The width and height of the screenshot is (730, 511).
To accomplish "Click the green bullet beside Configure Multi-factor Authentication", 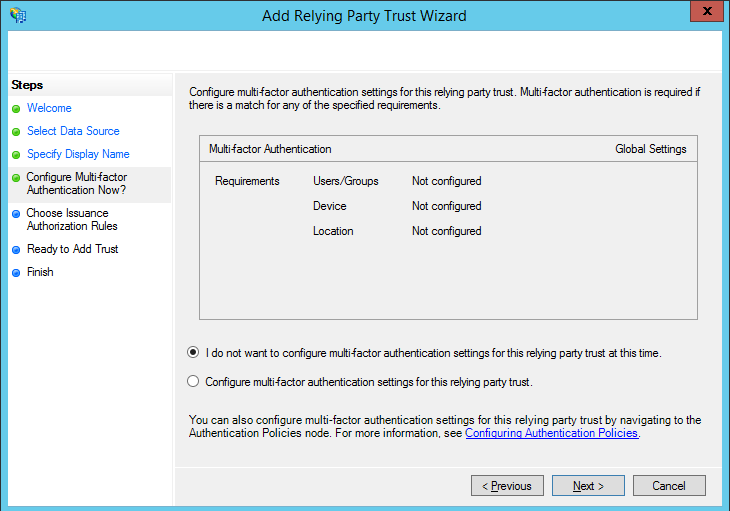I will pos(16,178).
